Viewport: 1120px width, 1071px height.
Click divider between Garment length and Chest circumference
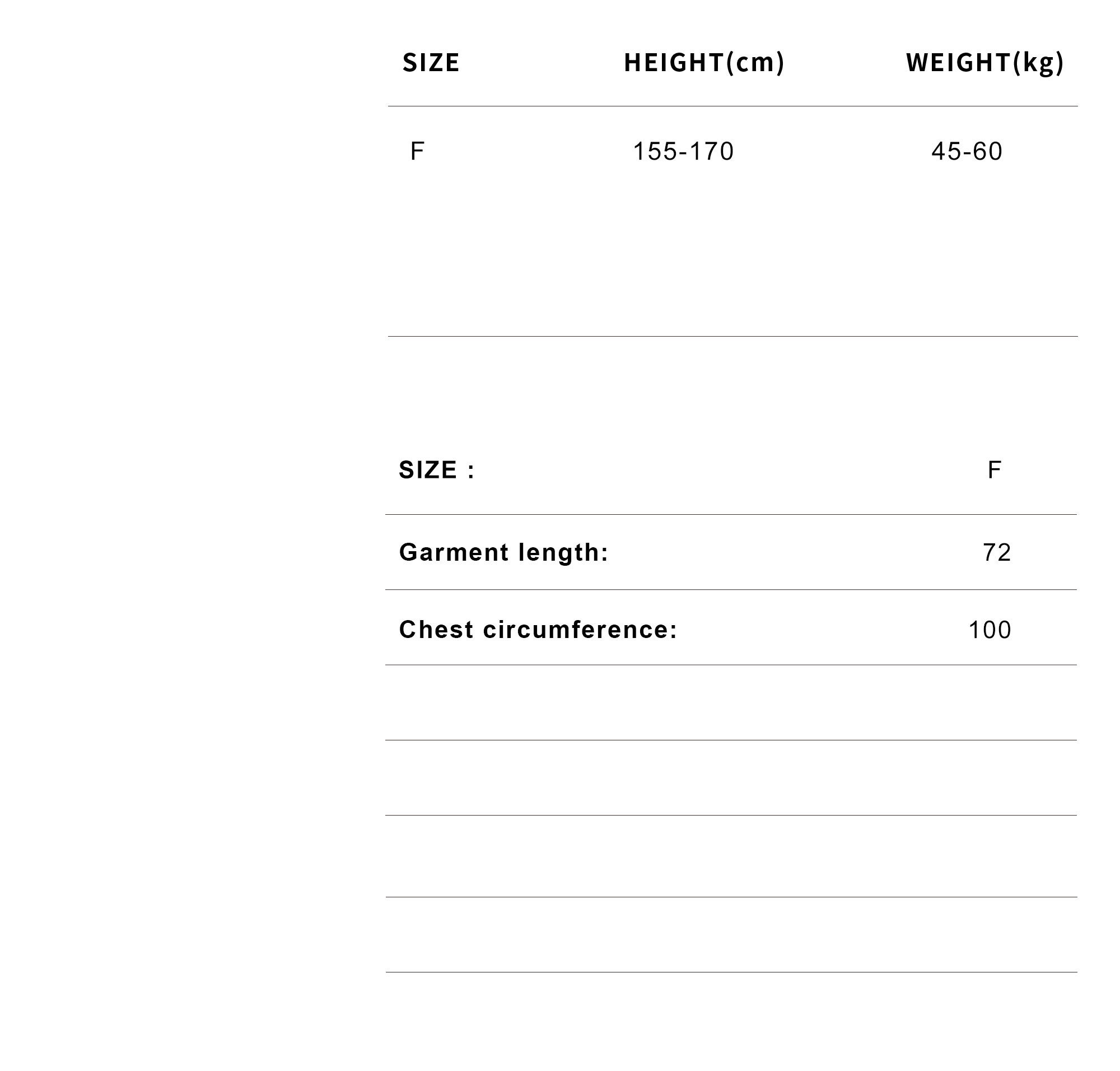pyautogui.click(x=731, y=589)
